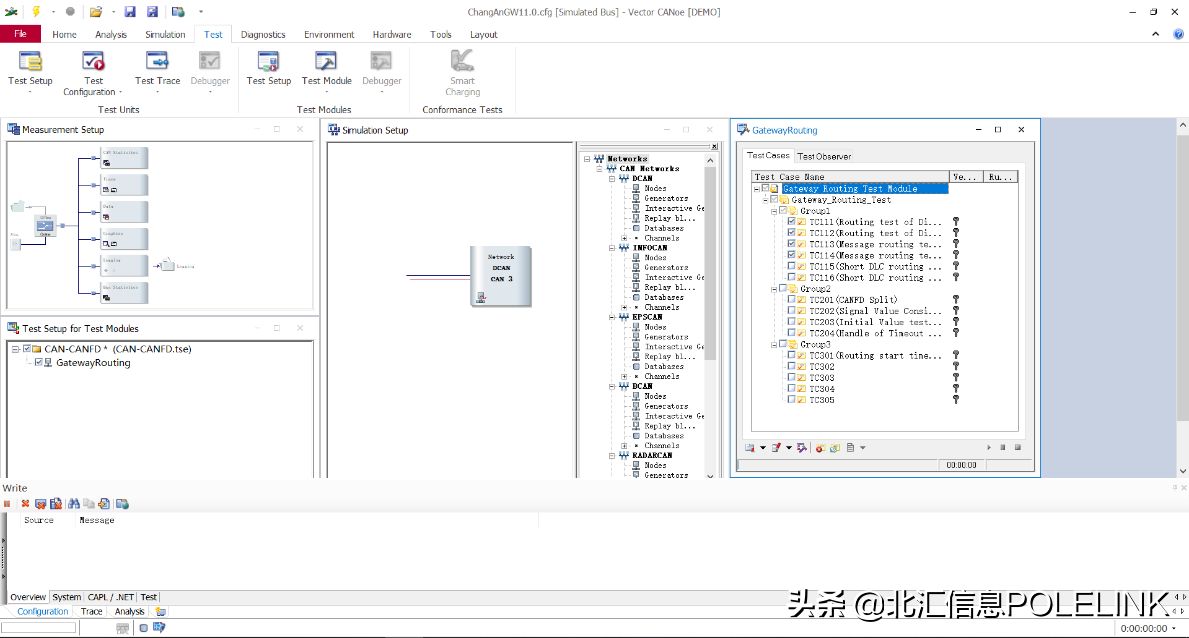Open the Test Trace ribbon button
The width and height of the screenshot is (1189, 638).
click(158, 73)
